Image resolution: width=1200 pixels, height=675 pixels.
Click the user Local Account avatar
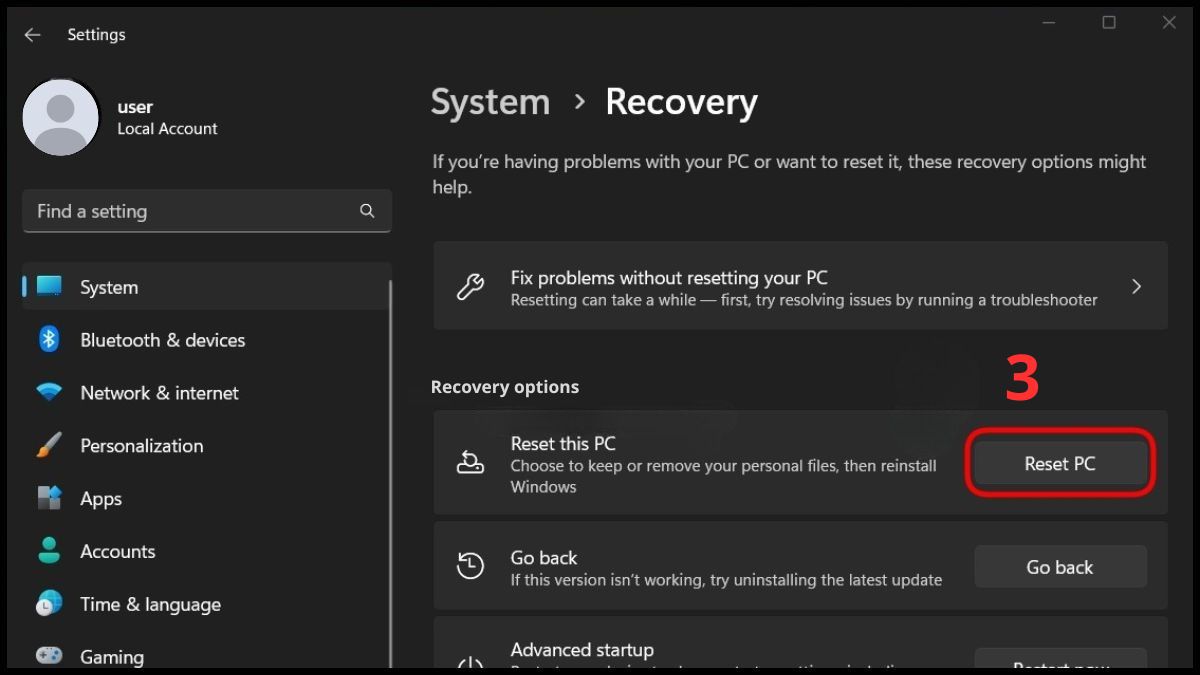click(61, 117)
